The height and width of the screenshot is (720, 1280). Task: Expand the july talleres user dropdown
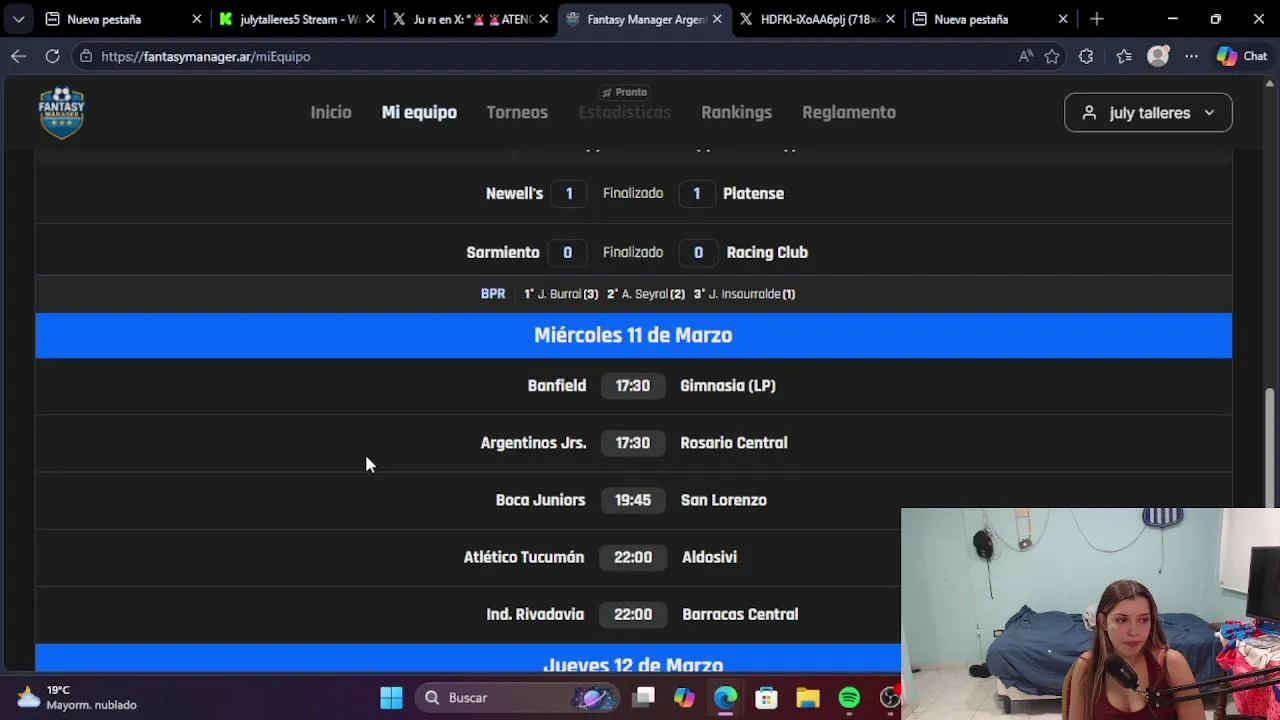point(1148,113)
